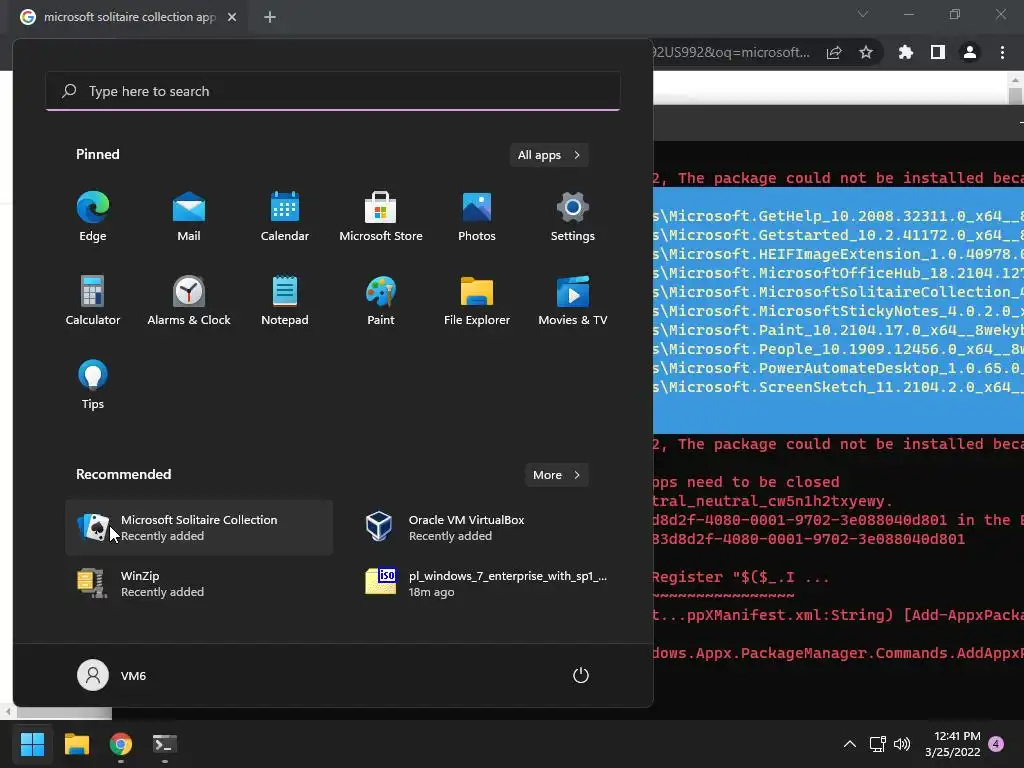
Task: Open Microsoft Solitaire Collection recommendation
Action: coord(199,528)
